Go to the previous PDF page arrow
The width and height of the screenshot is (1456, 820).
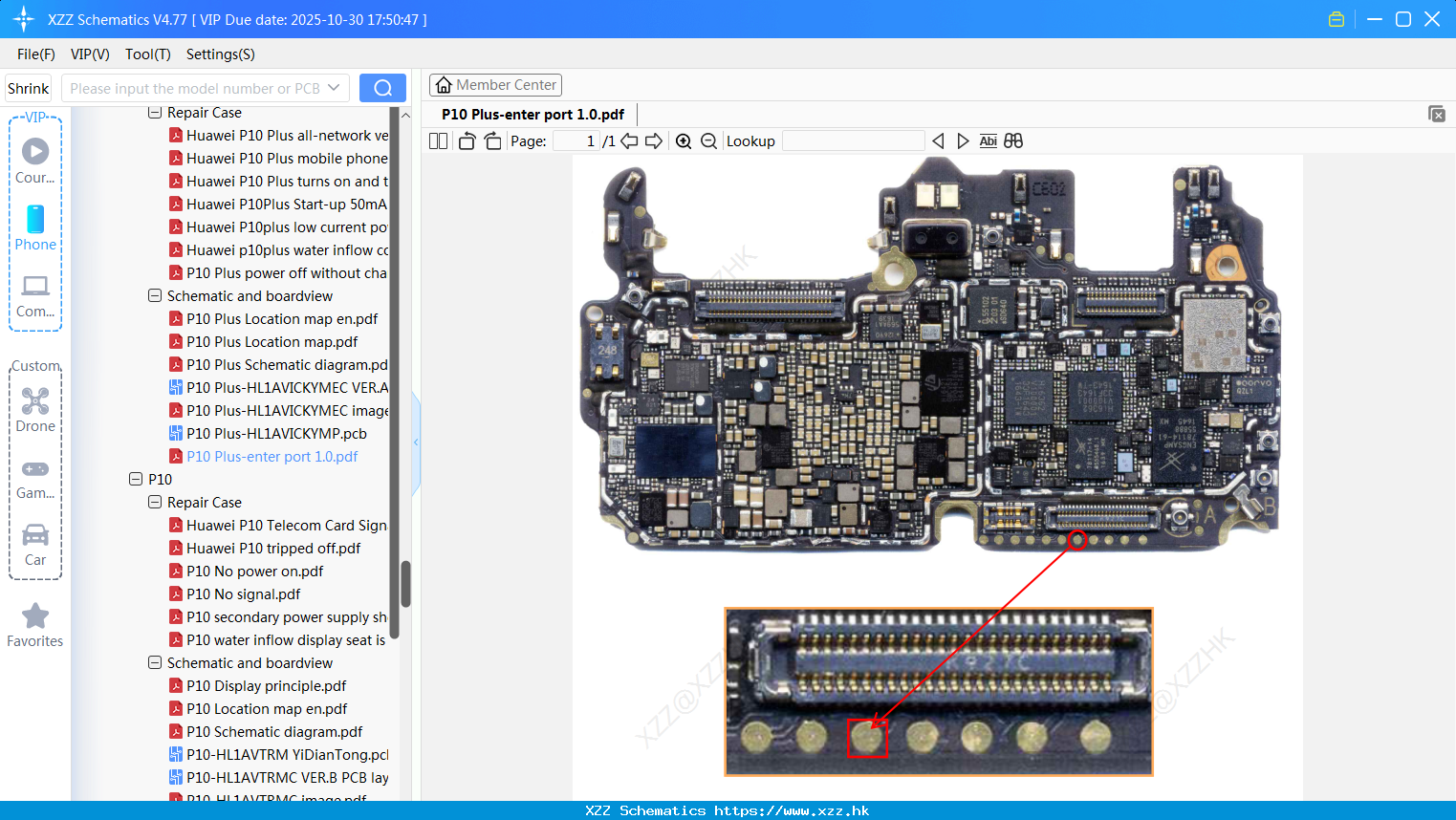click(x=630, y=141)
